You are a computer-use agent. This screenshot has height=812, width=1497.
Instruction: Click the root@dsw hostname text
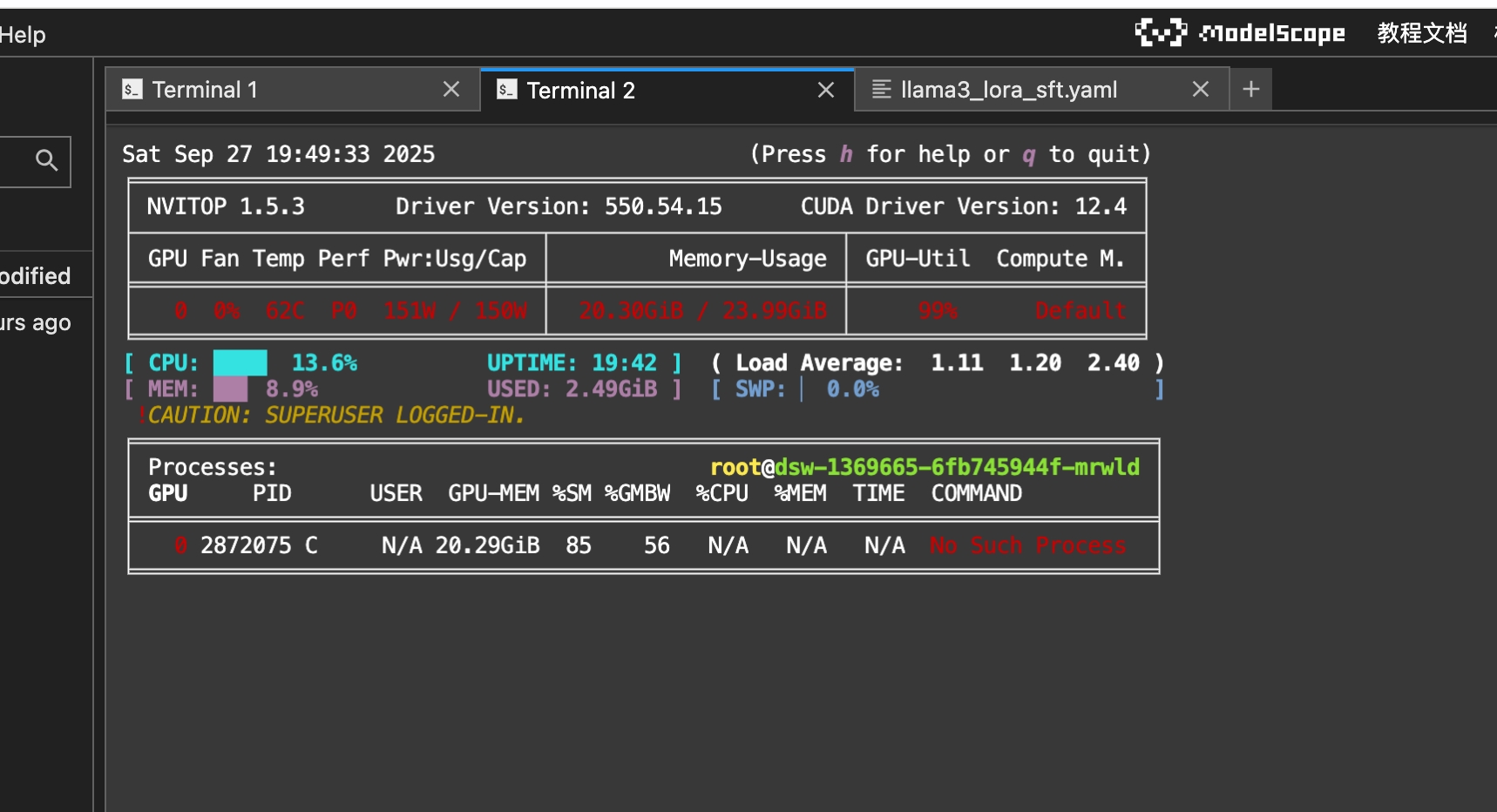925,467
